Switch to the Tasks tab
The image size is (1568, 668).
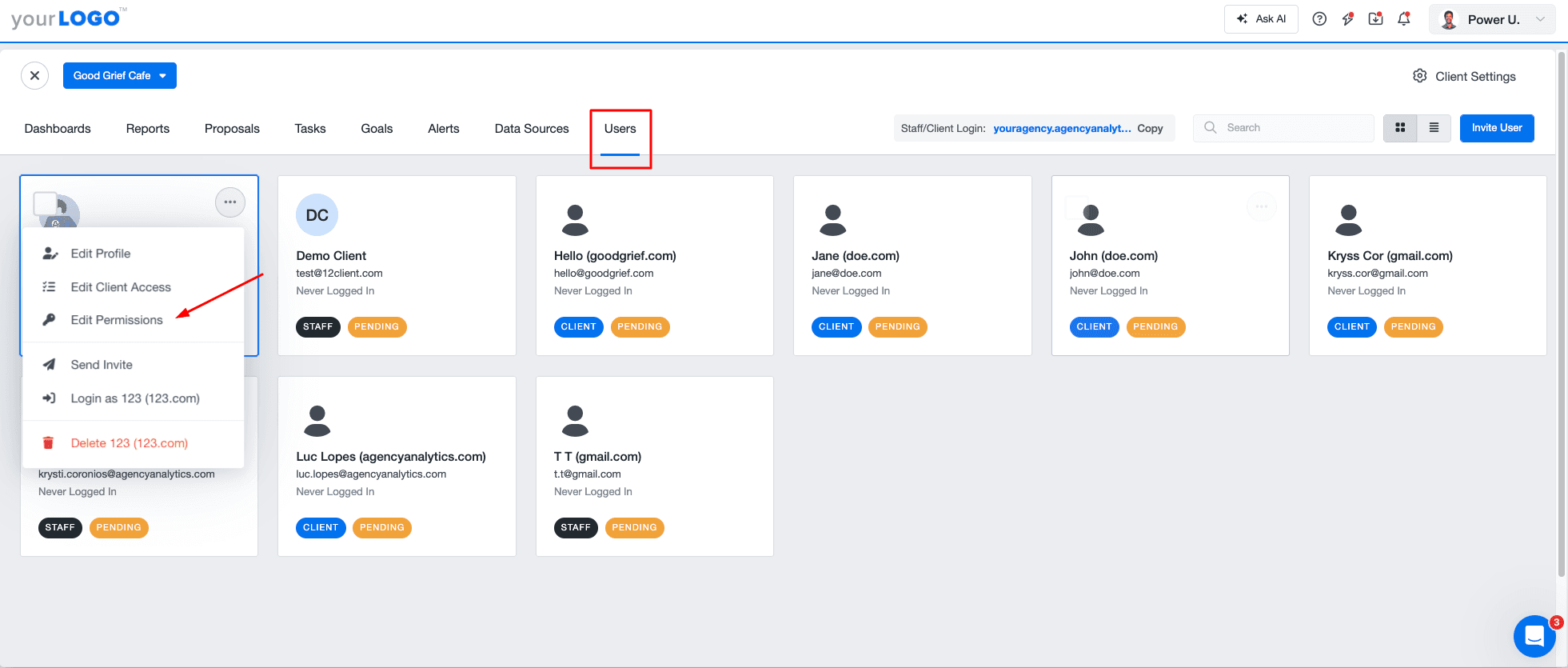point(310,129)
